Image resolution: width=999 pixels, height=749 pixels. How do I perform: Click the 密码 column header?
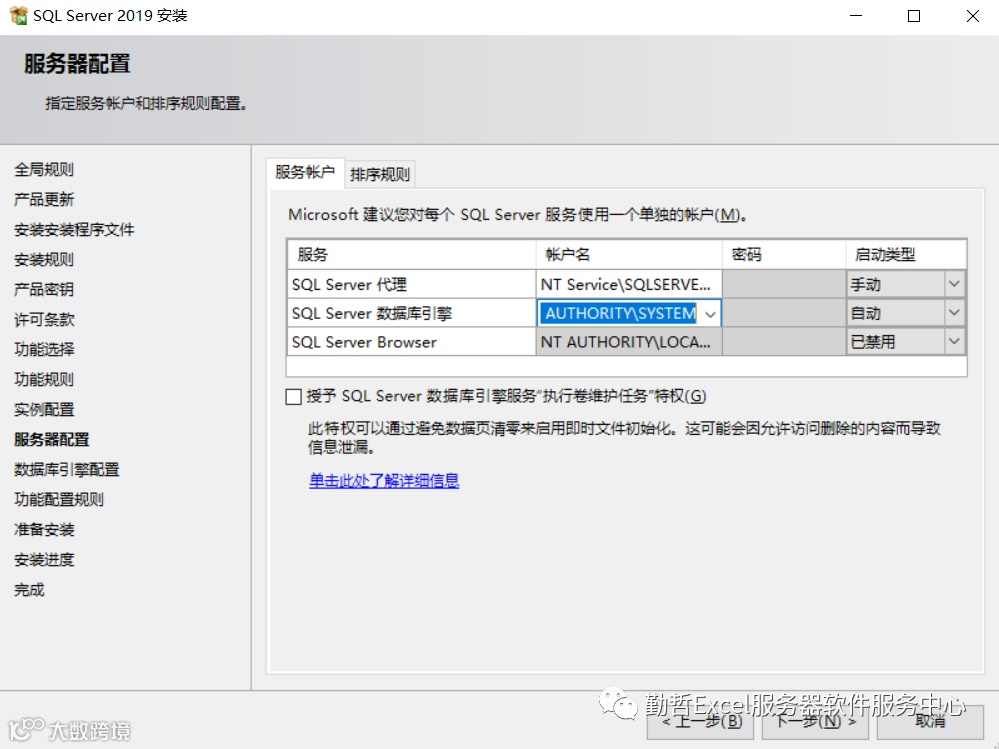(784, 255)
